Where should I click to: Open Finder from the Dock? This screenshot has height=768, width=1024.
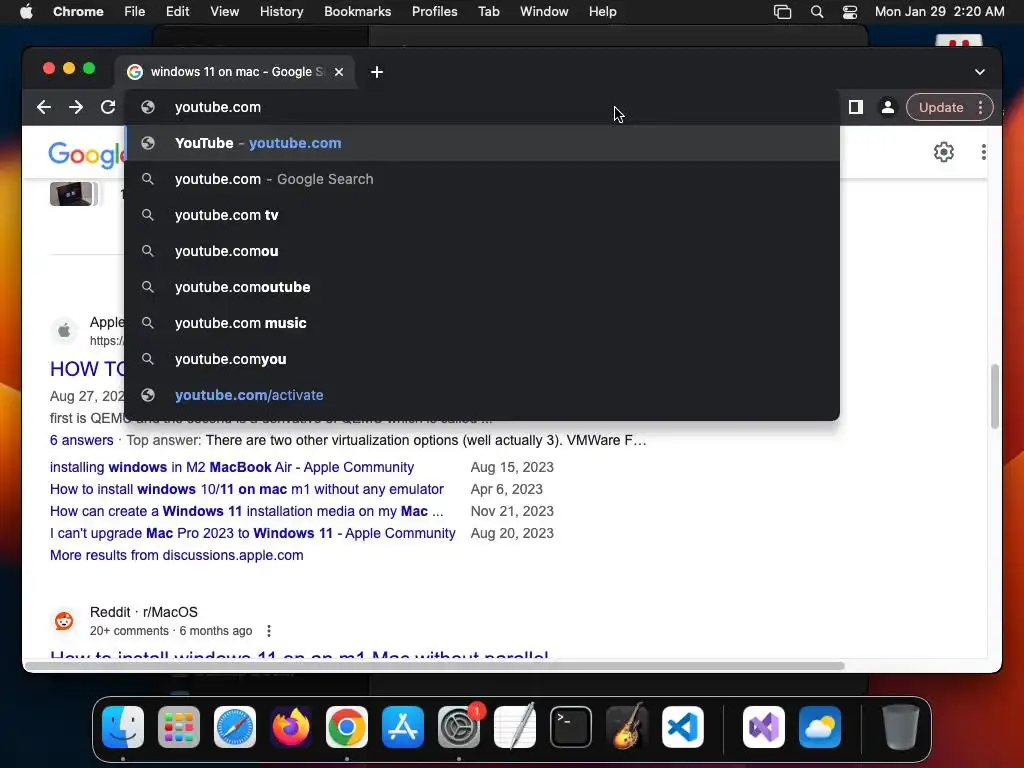[x=123, y=727]
